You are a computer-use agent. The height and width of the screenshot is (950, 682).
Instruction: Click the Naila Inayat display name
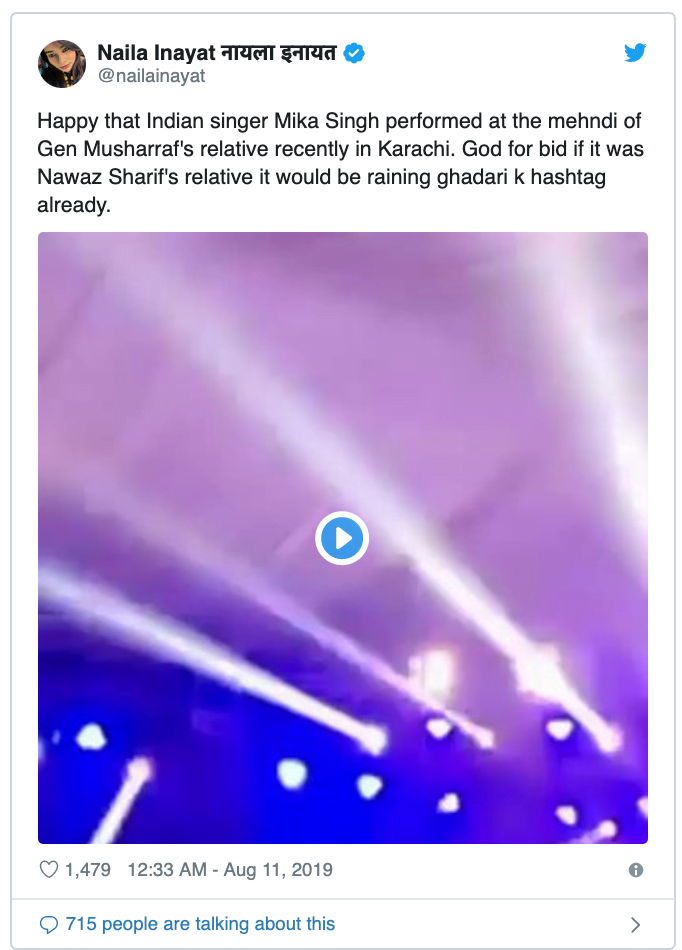click(156, 53)
